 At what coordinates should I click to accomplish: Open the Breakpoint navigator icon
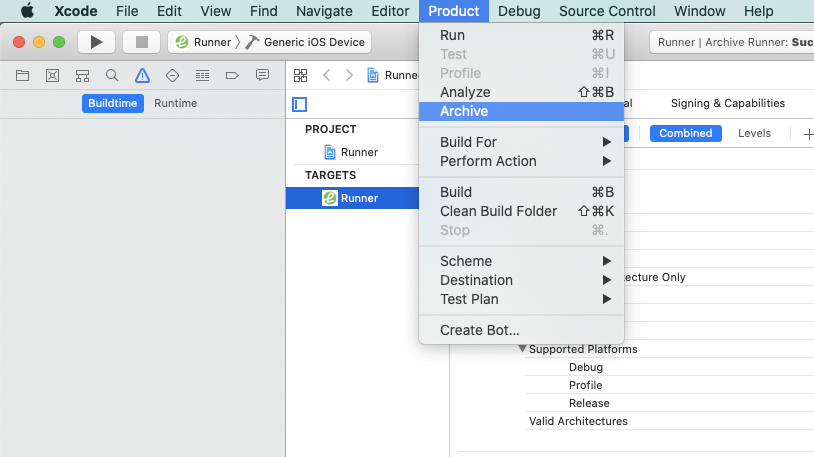232,75
